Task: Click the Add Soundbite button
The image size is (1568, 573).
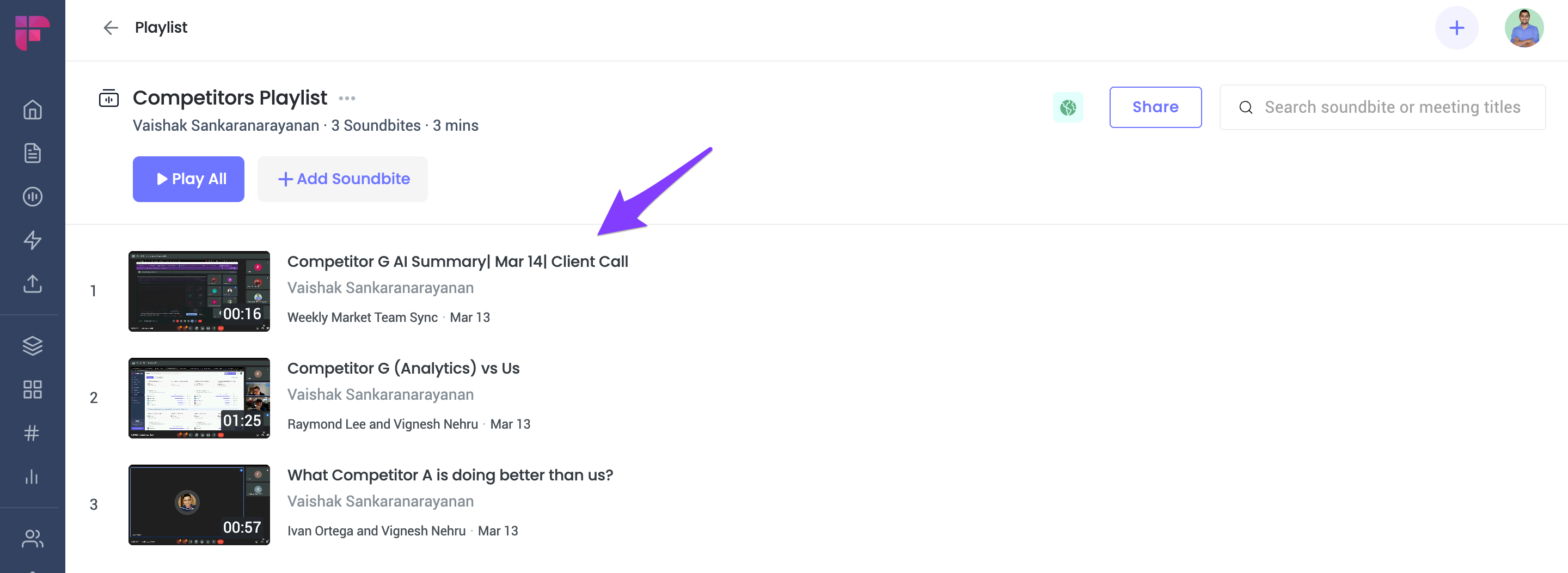Action: coord(342,179)
